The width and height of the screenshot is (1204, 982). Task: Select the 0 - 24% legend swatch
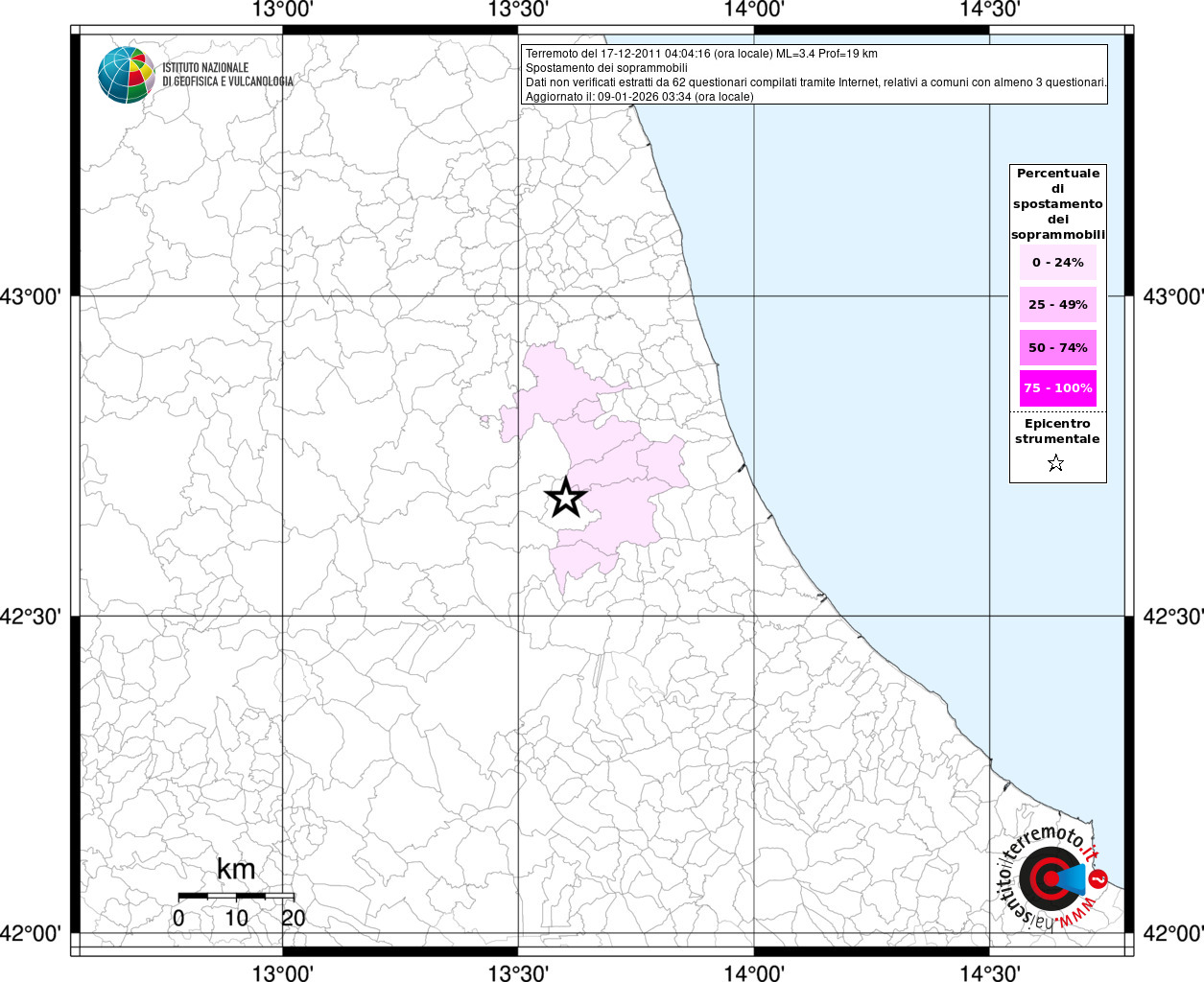tap(1058, 262)
